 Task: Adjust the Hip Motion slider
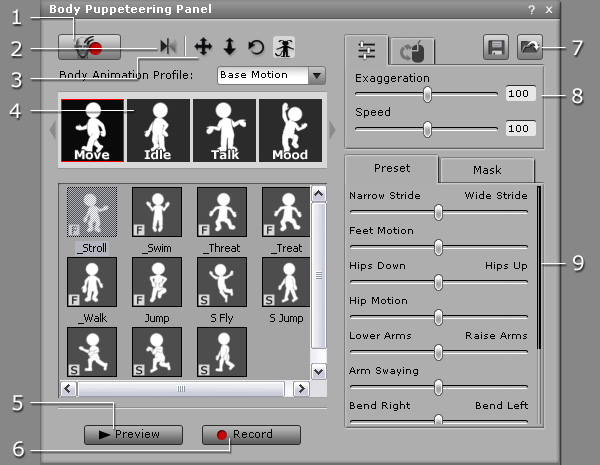[x=439, y=317]
